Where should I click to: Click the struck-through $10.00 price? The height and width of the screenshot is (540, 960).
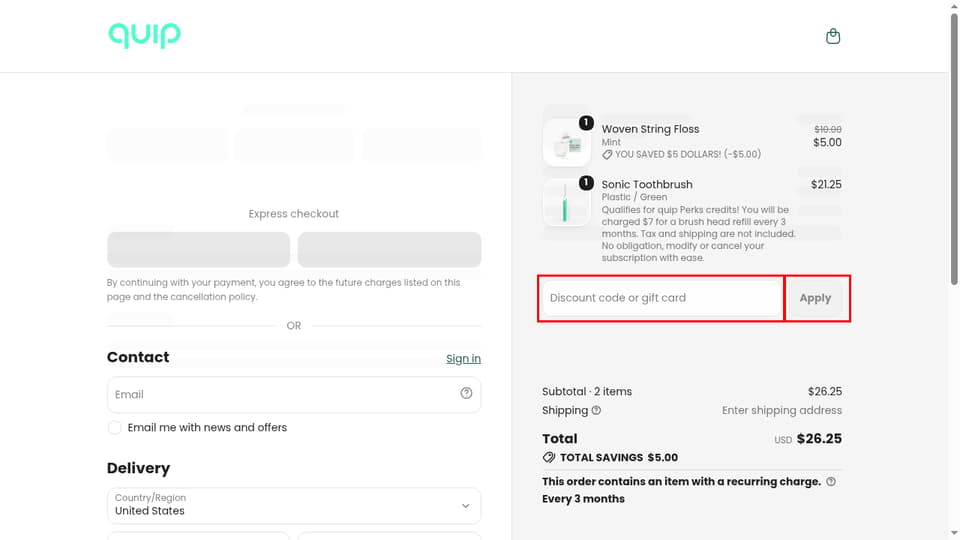[828, 129]
